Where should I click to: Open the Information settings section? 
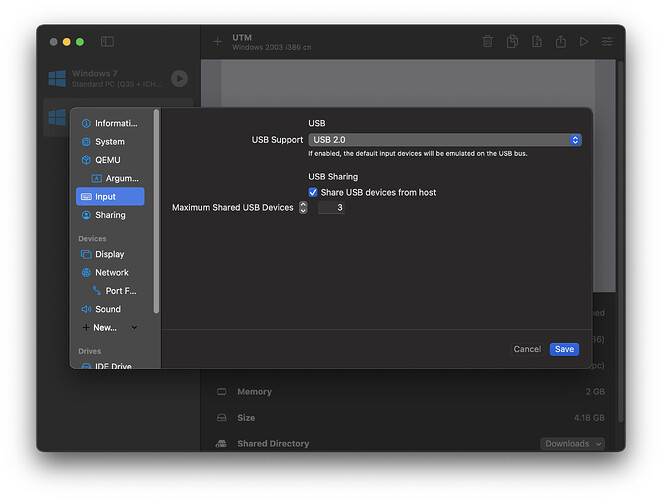tap(110, 123)
